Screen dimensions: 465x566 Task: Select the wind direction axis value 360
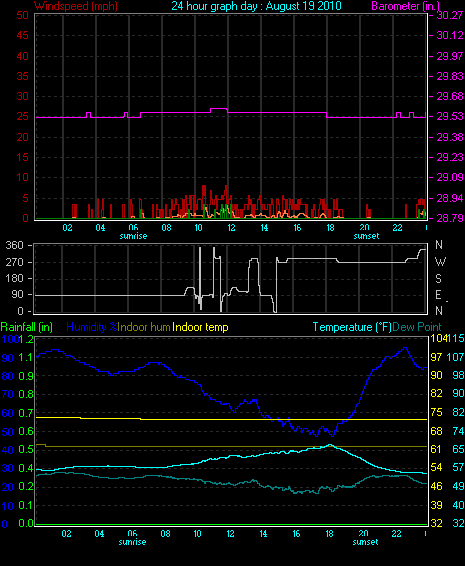click(15, 246)
